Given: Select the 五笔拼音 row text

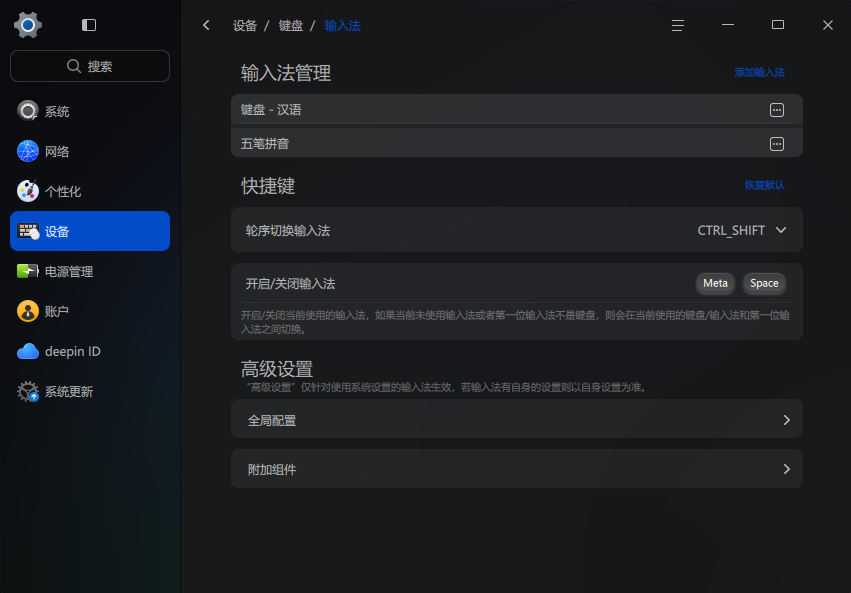Looking at the screenshot, I should coord(265,144).
